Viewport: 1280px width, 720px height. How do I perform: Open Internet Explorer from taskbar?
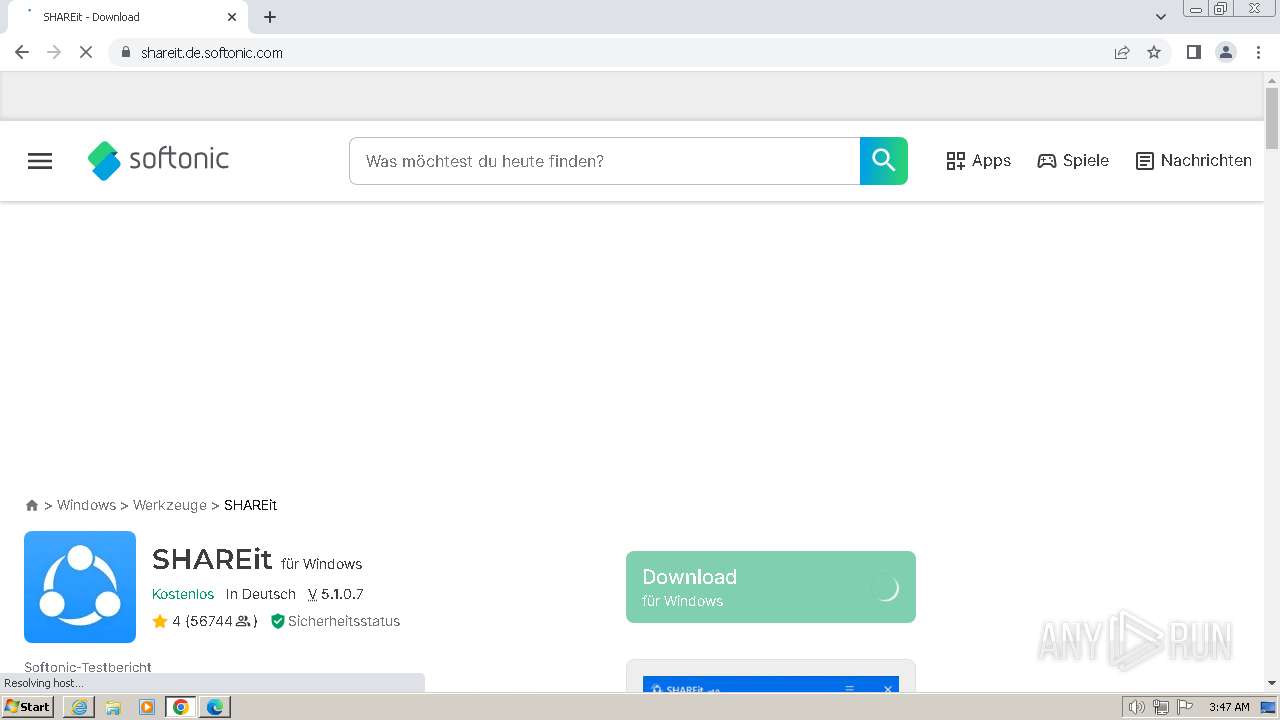(79, 707)
